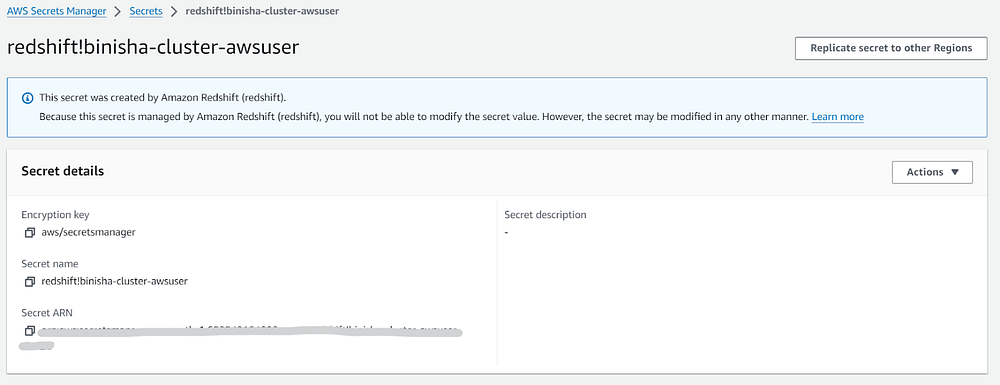Click the Actions dropdown arrow triangle
This screenshot has width=1000, height=385.
(955, 172)
